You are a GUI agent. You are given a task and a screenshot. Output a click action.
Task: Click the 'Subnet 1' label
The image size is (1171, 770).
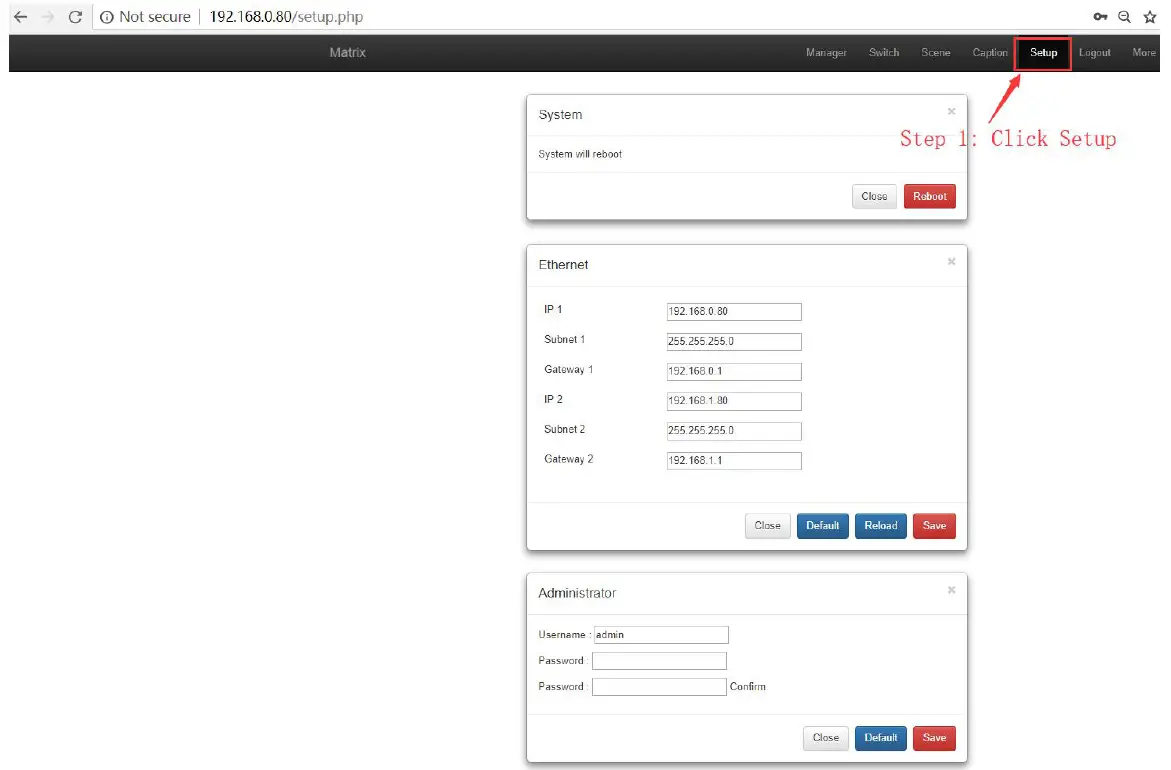564,340
